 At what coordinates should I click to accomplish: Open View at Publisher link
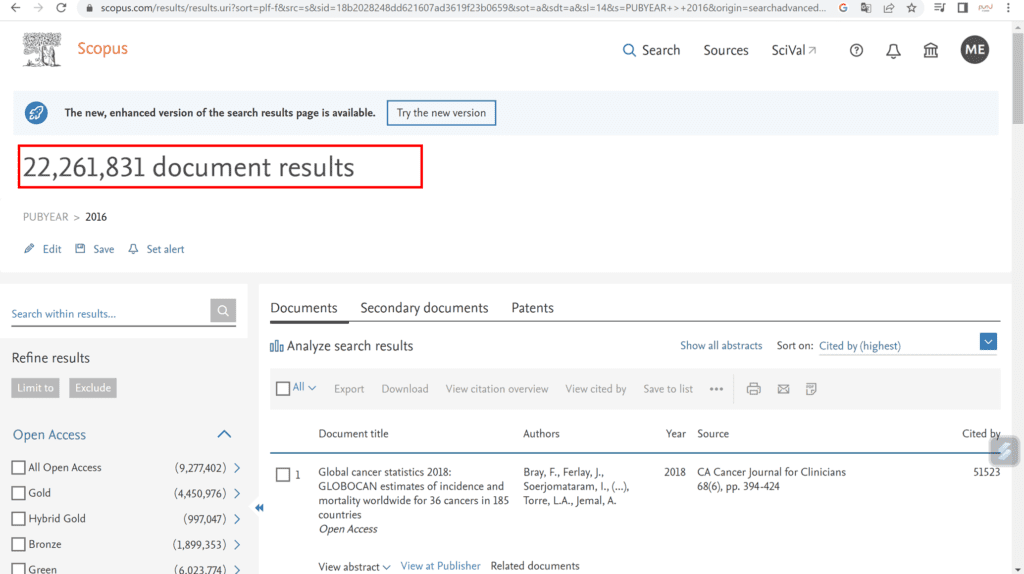(x=440, y=566)
